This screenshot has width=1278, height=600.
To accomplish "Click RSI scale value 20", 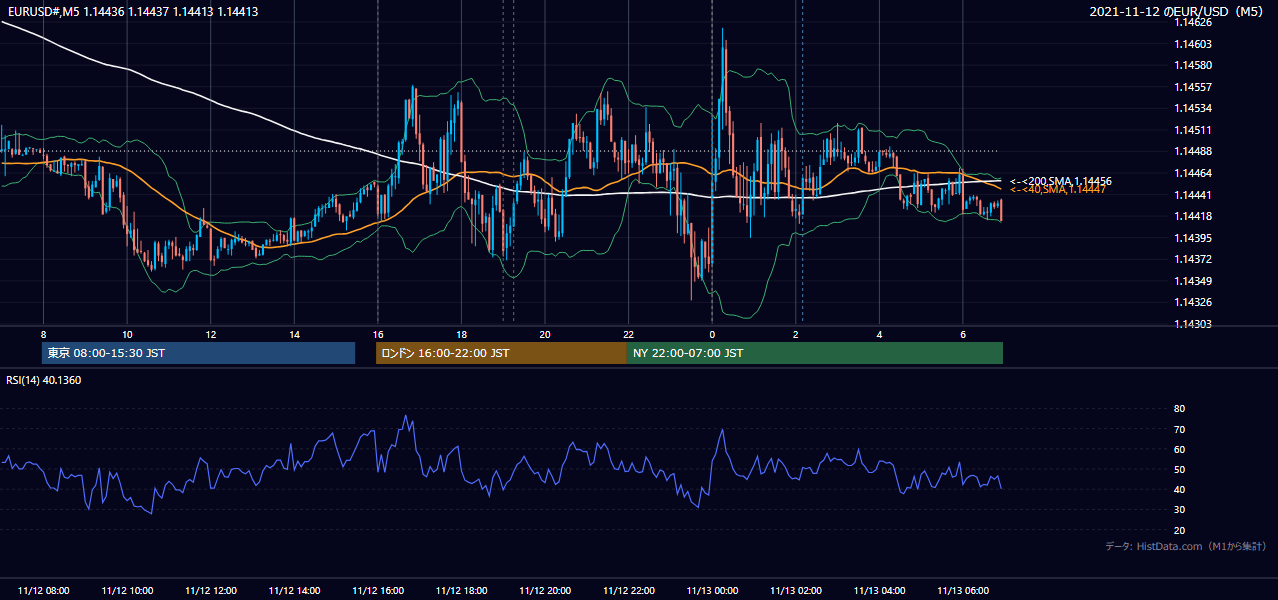I will tap(1179, 530).
